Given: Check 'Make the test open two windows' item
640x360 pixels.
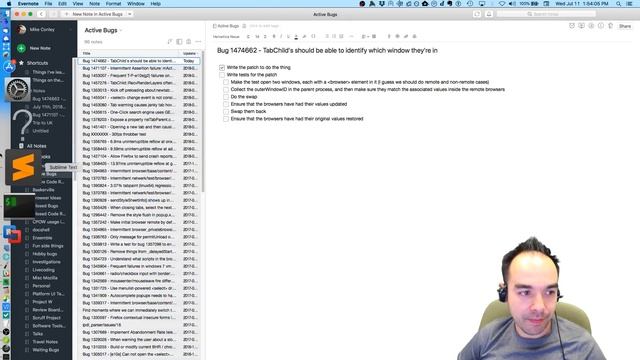Looking at the screenshot, I should click(226, 82).
